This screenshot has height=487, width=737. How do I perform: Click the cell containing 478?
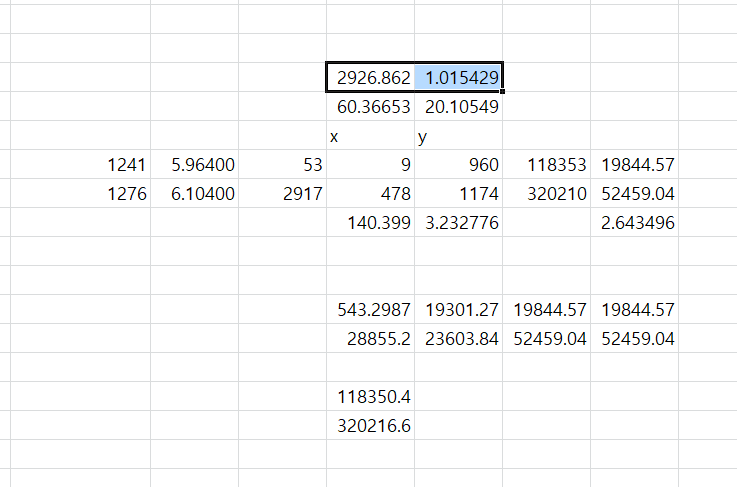click(370, 194)
